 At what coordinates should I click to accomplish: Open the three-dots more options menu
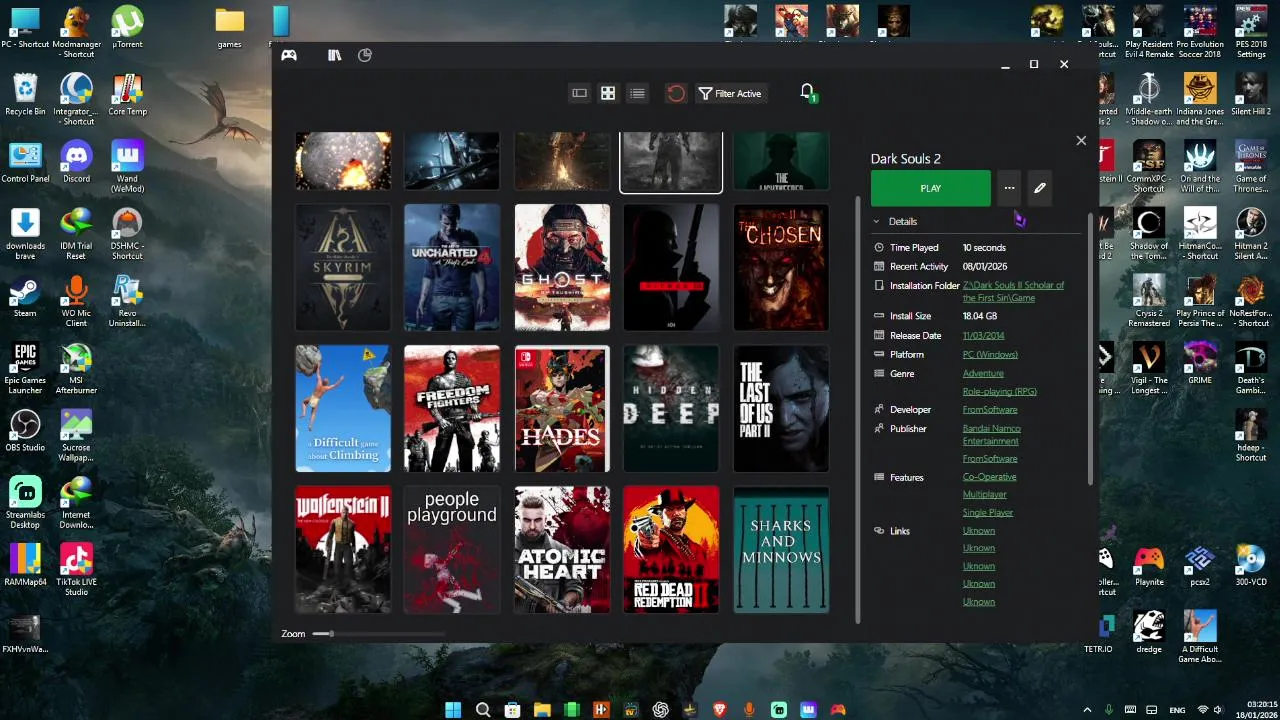coord(1009,188)
